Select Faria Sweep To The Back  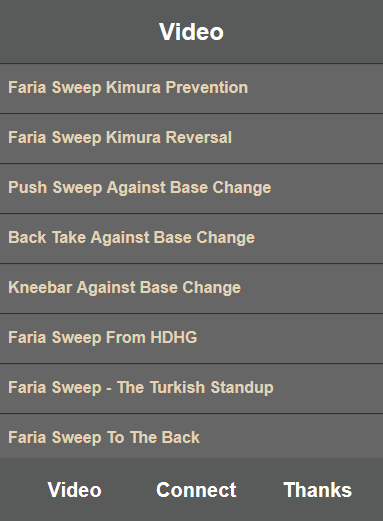click(x=191, y=436)
